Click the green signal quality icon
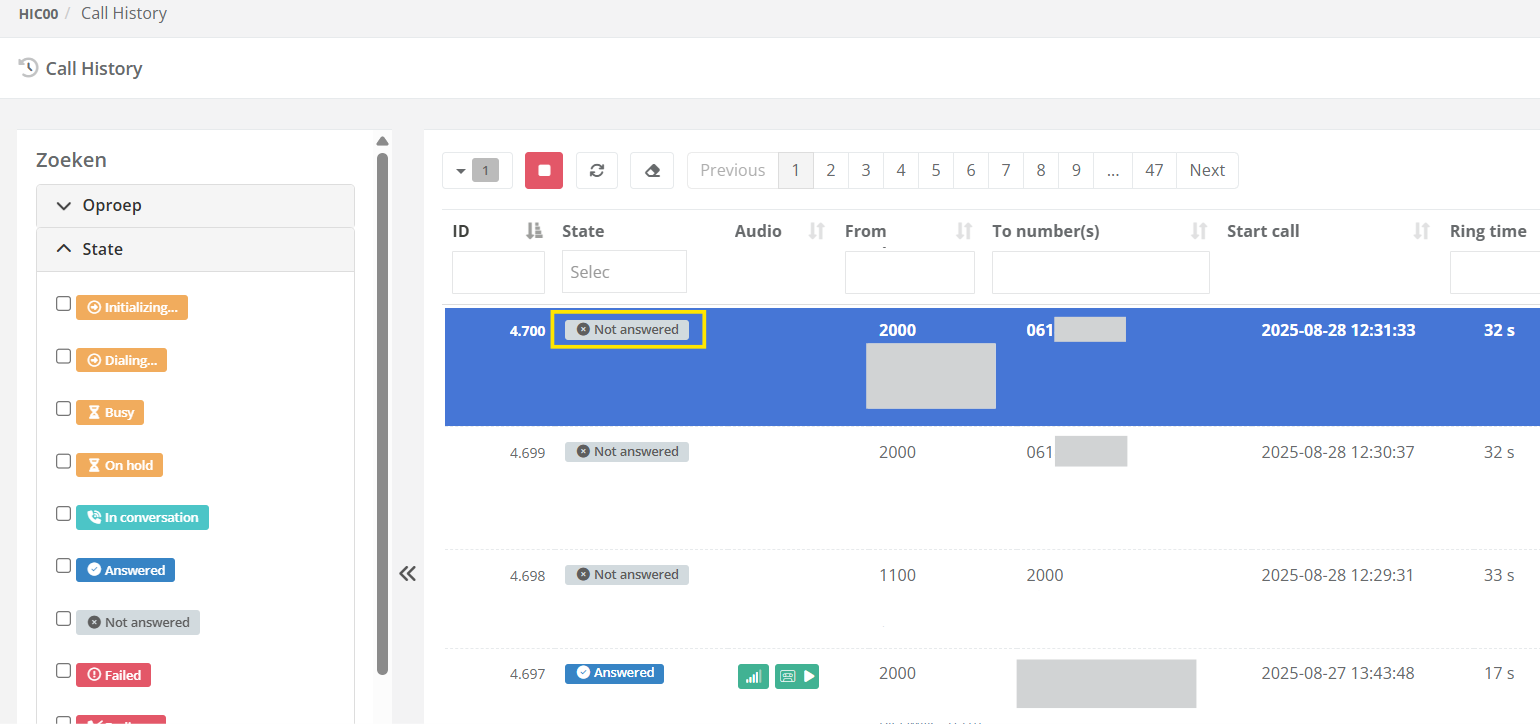Viewport: 1540px width, 724px height. coord(753,677)
